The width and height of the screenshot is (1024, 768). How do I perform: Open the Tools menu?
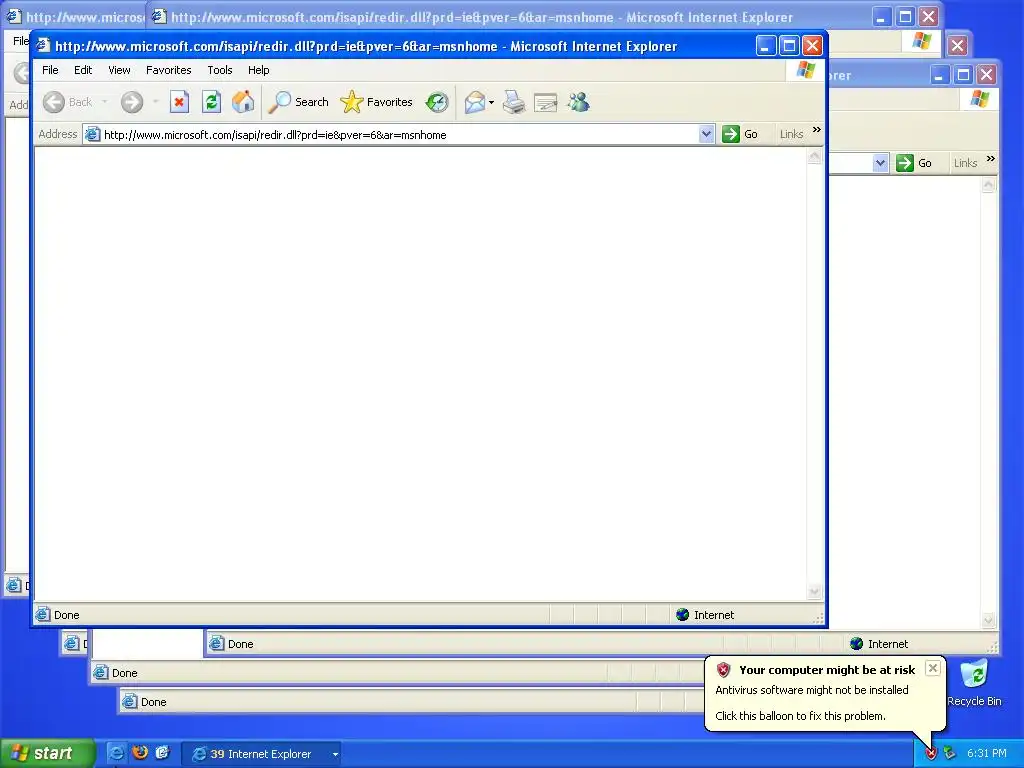219,70
